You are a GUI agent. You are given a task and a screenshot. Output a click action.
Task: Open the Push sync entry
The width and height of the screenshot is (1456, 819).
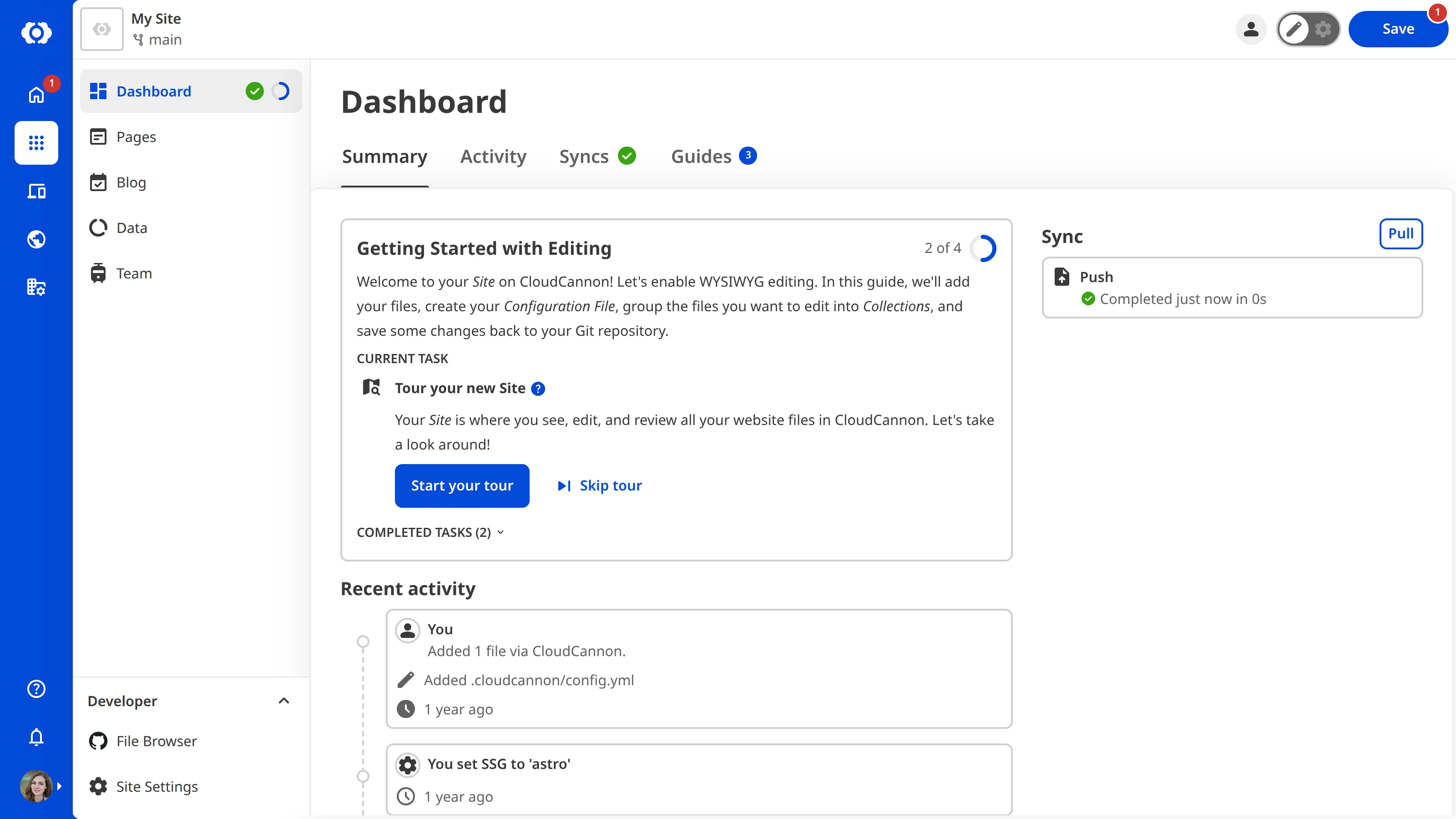point(1232,288)
